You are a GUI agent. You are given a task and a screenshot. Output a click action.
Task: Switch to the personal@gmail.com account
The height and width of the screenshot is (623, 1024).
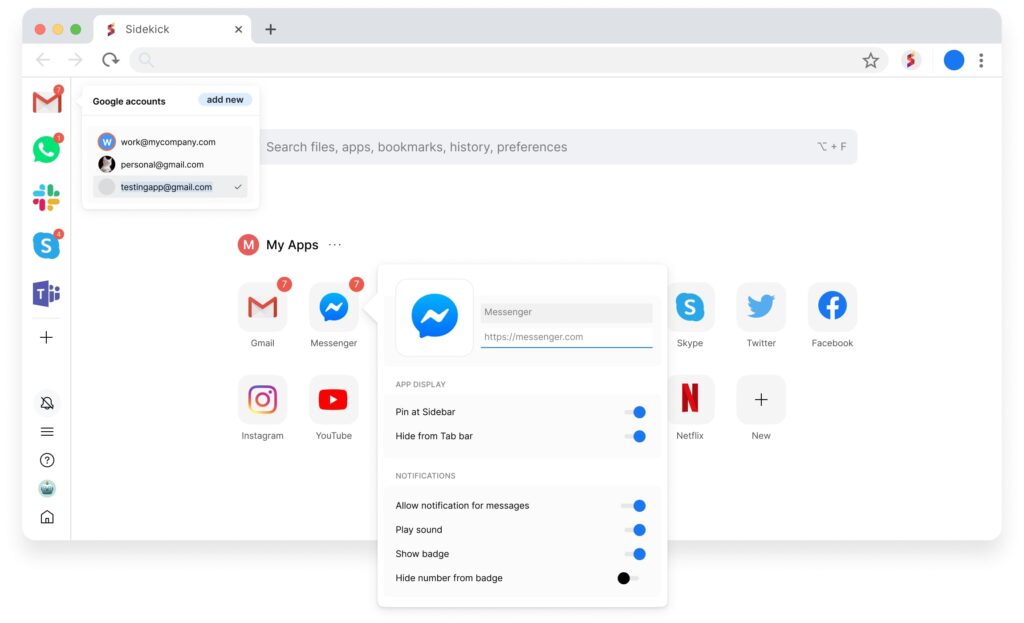point(161,164)
